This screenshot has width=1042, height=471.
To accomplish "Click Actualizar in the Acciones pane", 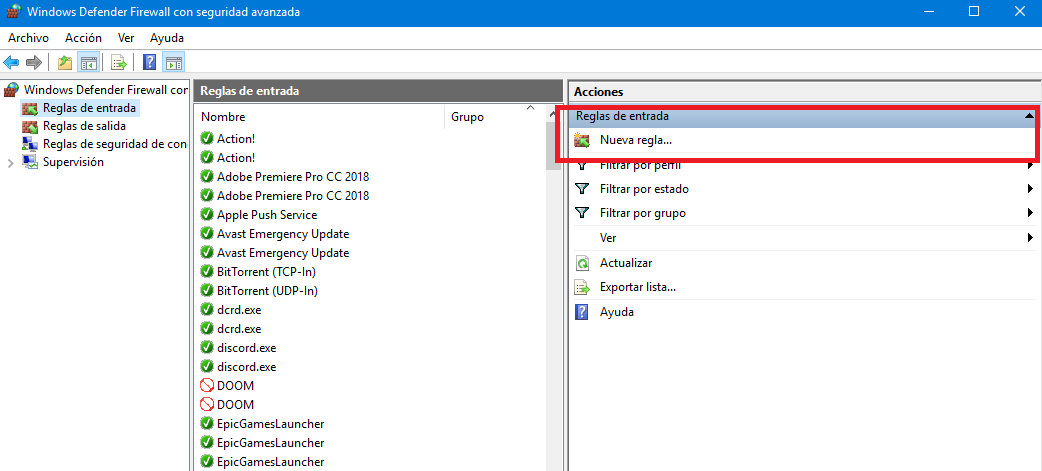I will (626, 263).
